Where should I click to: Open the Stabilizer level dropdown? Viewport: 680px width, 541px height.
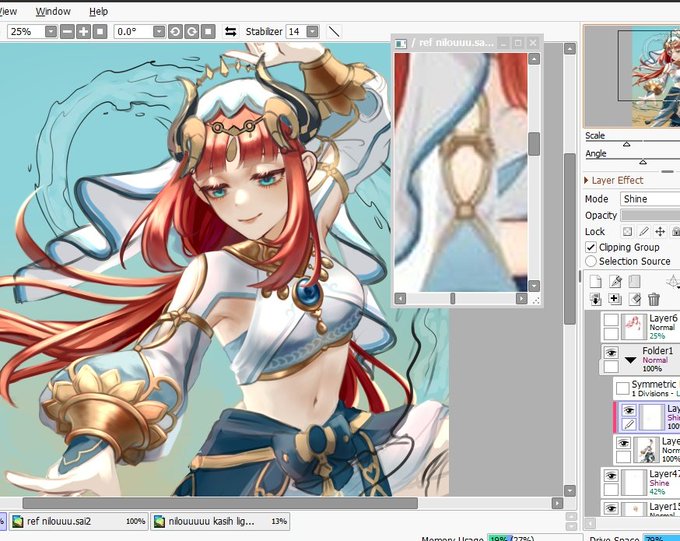(312, 32)
